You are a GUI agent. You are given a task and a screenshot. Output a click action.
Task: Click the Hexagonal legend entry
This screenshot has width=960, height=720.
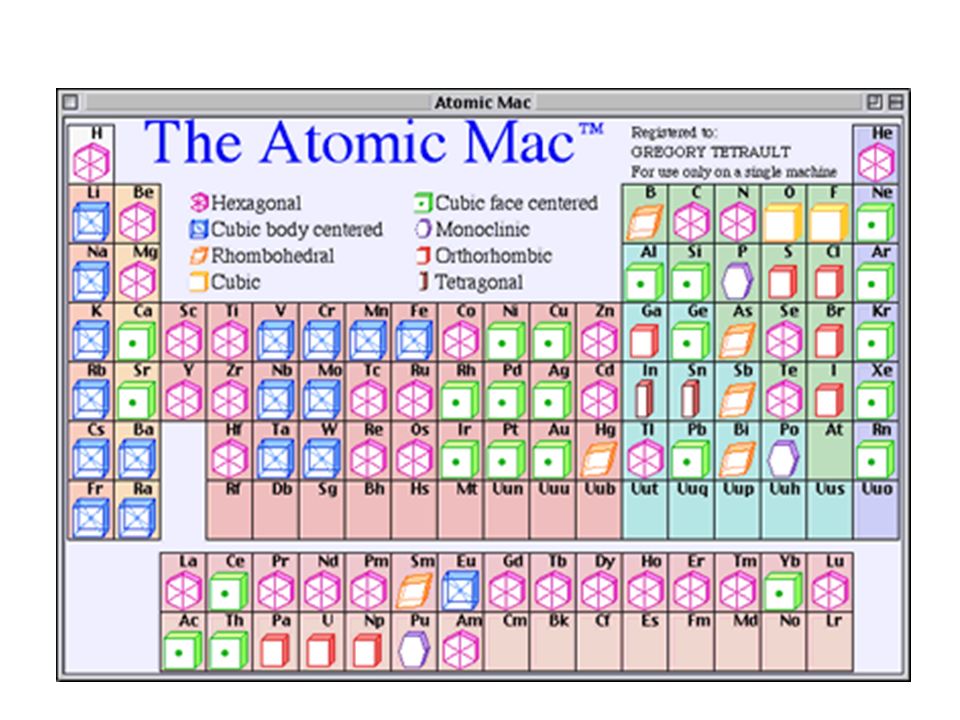coord(246,203)
